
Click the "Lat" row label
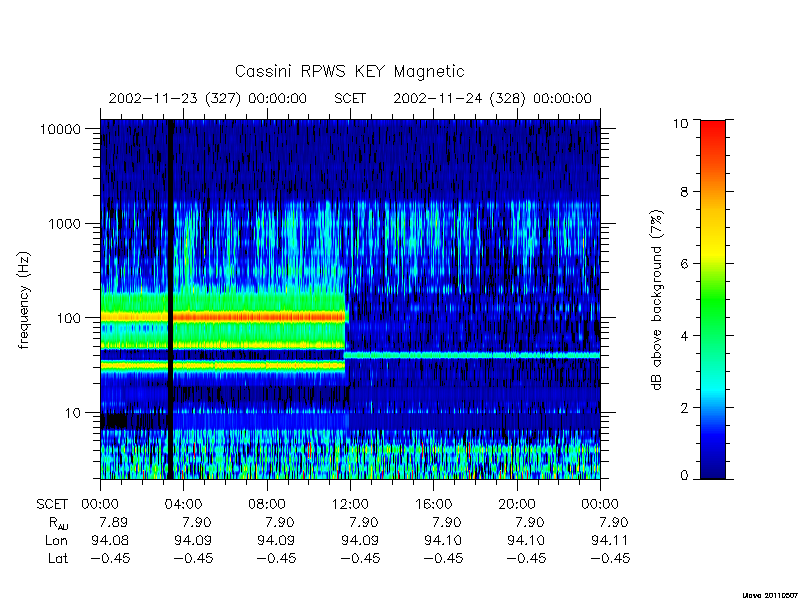pyautogui.click(x=58, y=558)
